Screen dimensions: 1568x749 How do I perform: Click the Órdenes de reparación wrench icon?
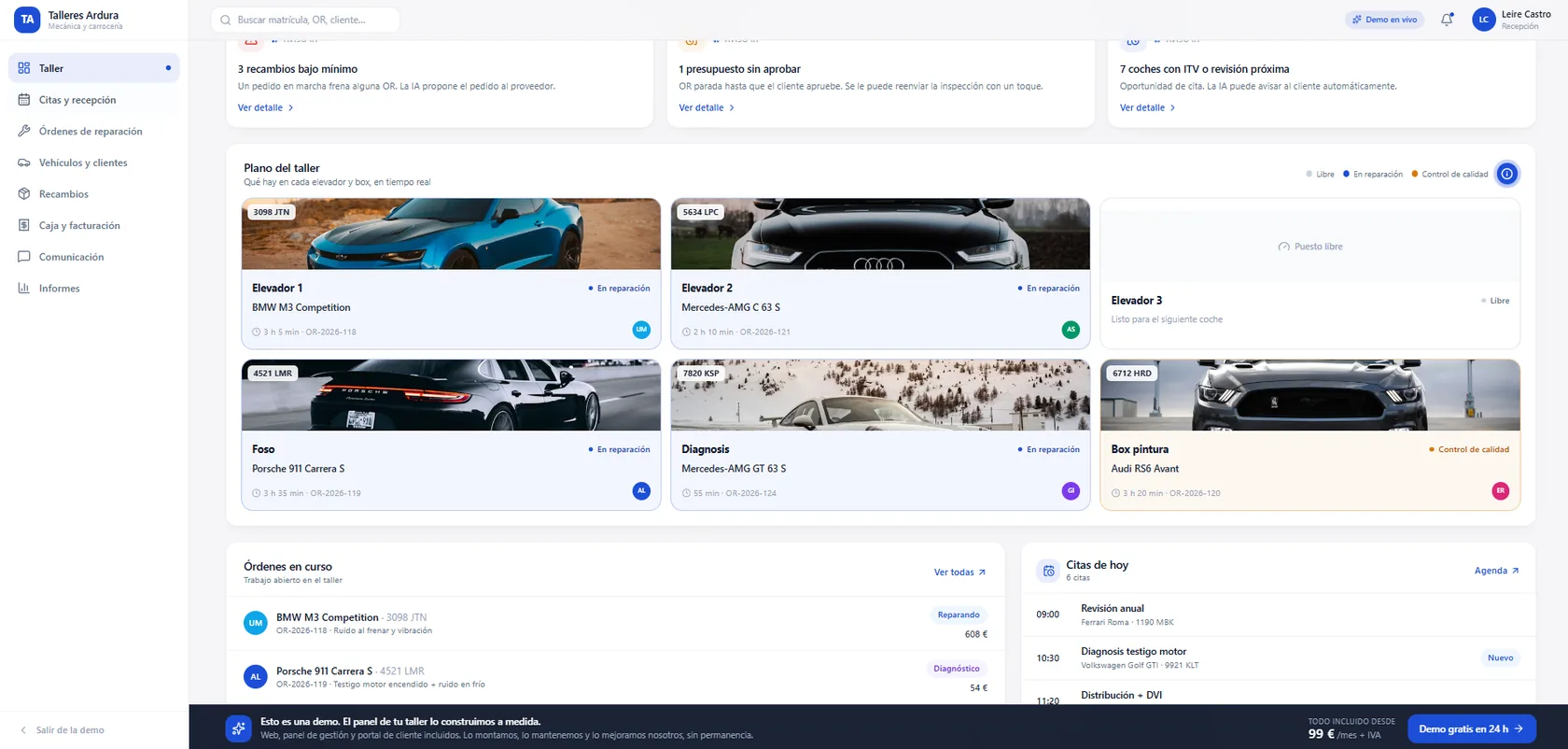[x=24, y=131]
